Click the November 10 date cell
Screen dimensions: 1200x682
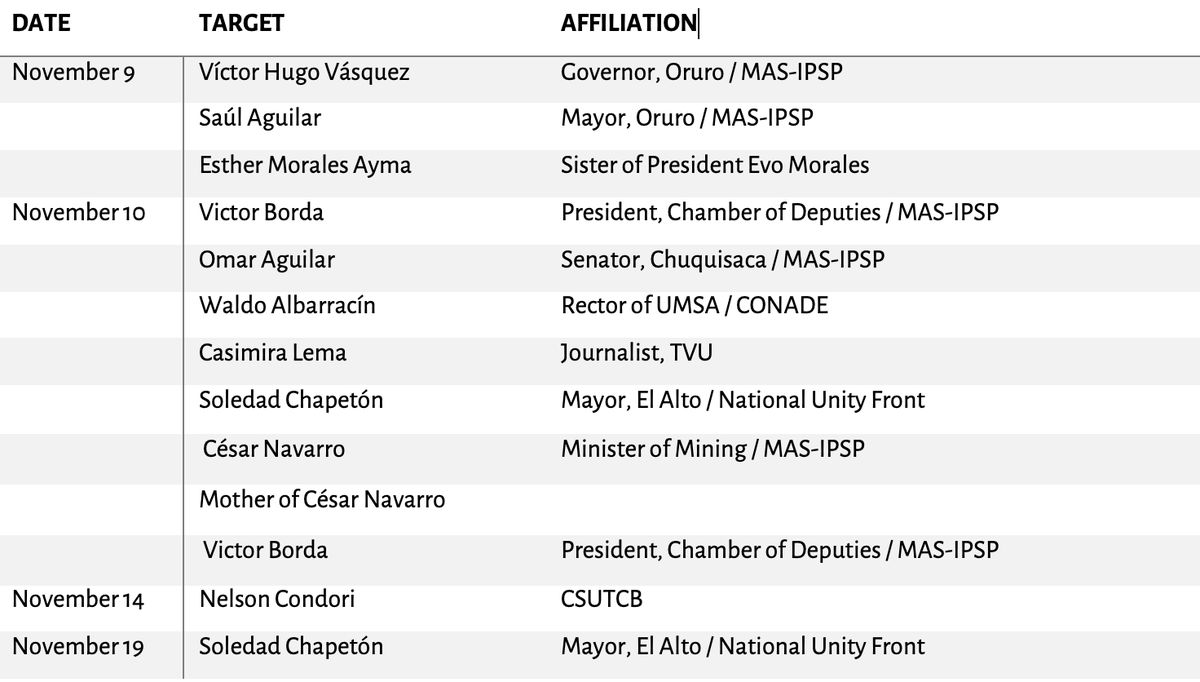click(78, 213)
